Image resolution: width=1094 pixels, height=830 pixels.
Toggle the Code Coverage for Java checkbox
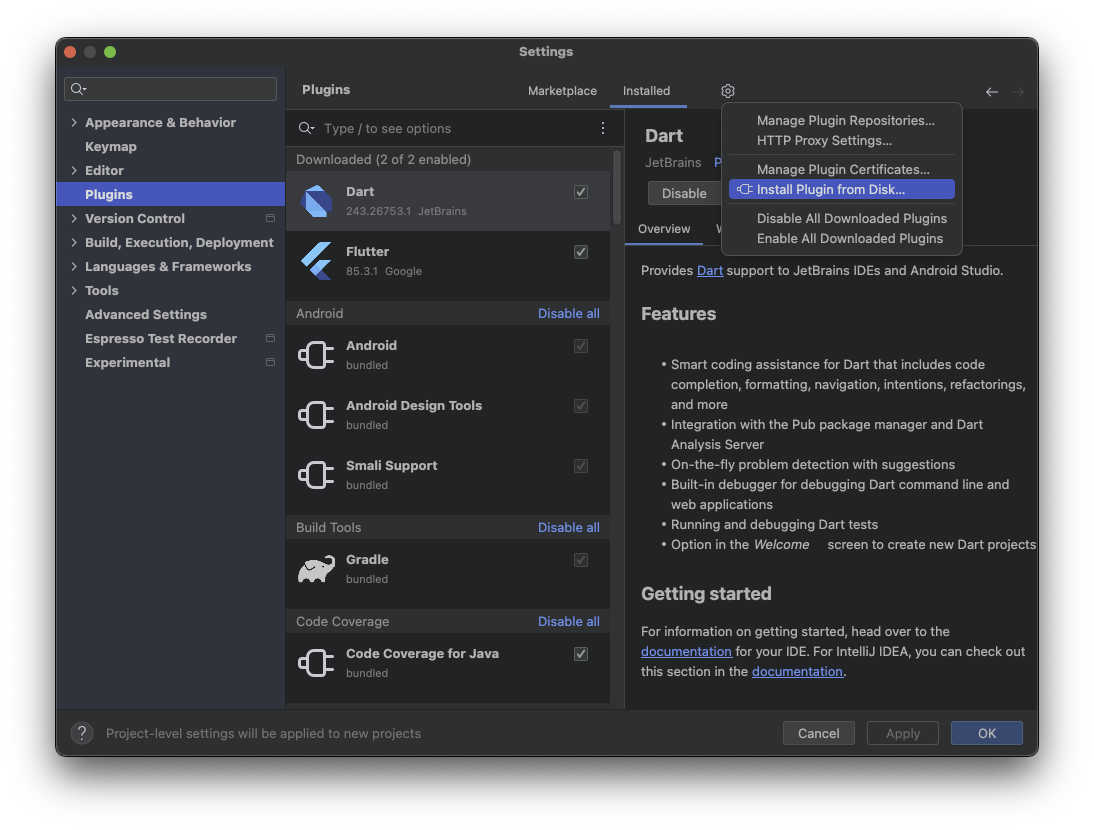point(580,654)
